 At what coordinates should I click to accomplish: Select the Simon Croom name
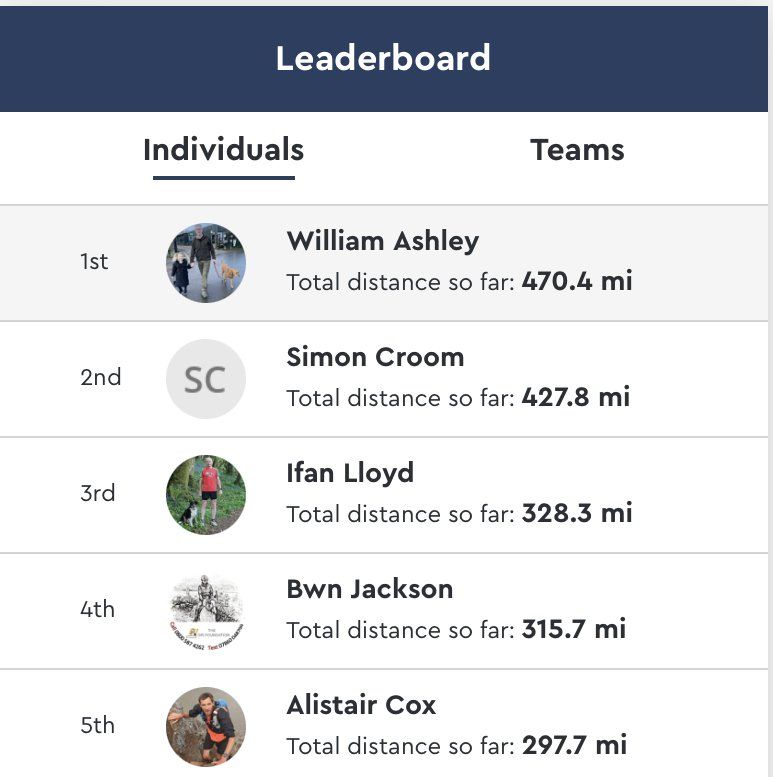click(x=375, y=357)
